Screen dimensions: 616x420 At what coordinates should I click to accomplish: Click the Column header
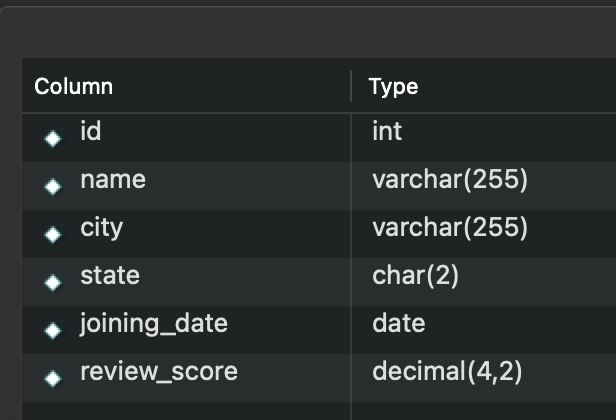click(73, 86)
